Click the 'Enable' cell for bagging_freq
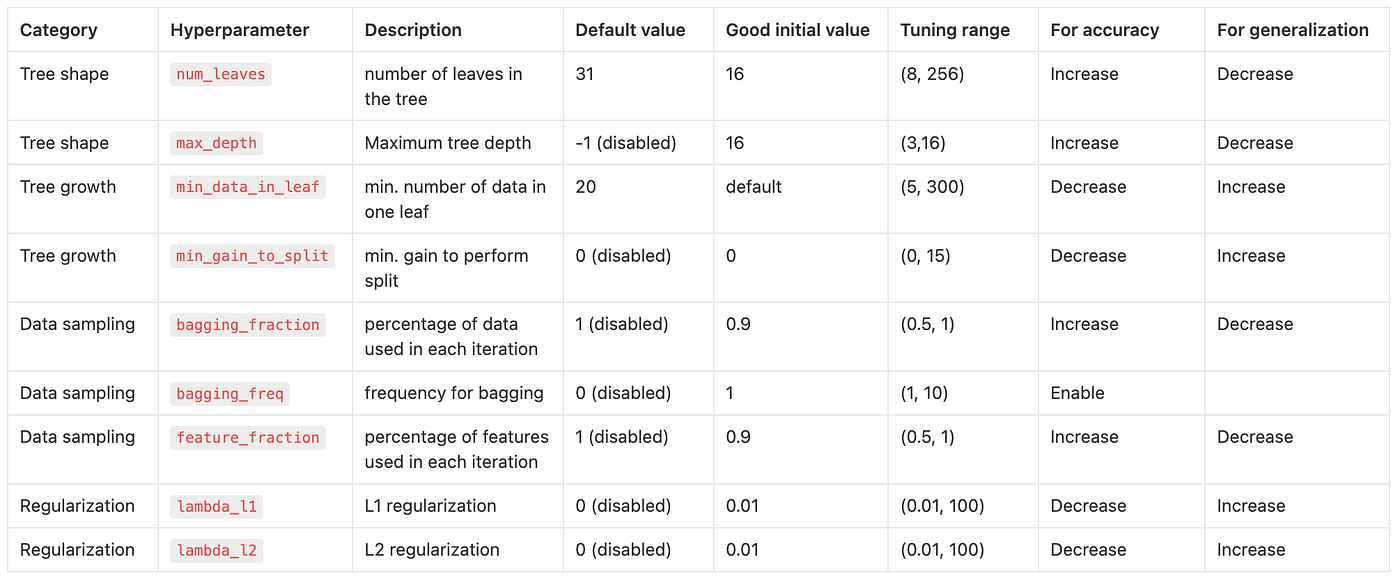Image resolution: width=1400 pixels, height=582 pixels. 1077,393
